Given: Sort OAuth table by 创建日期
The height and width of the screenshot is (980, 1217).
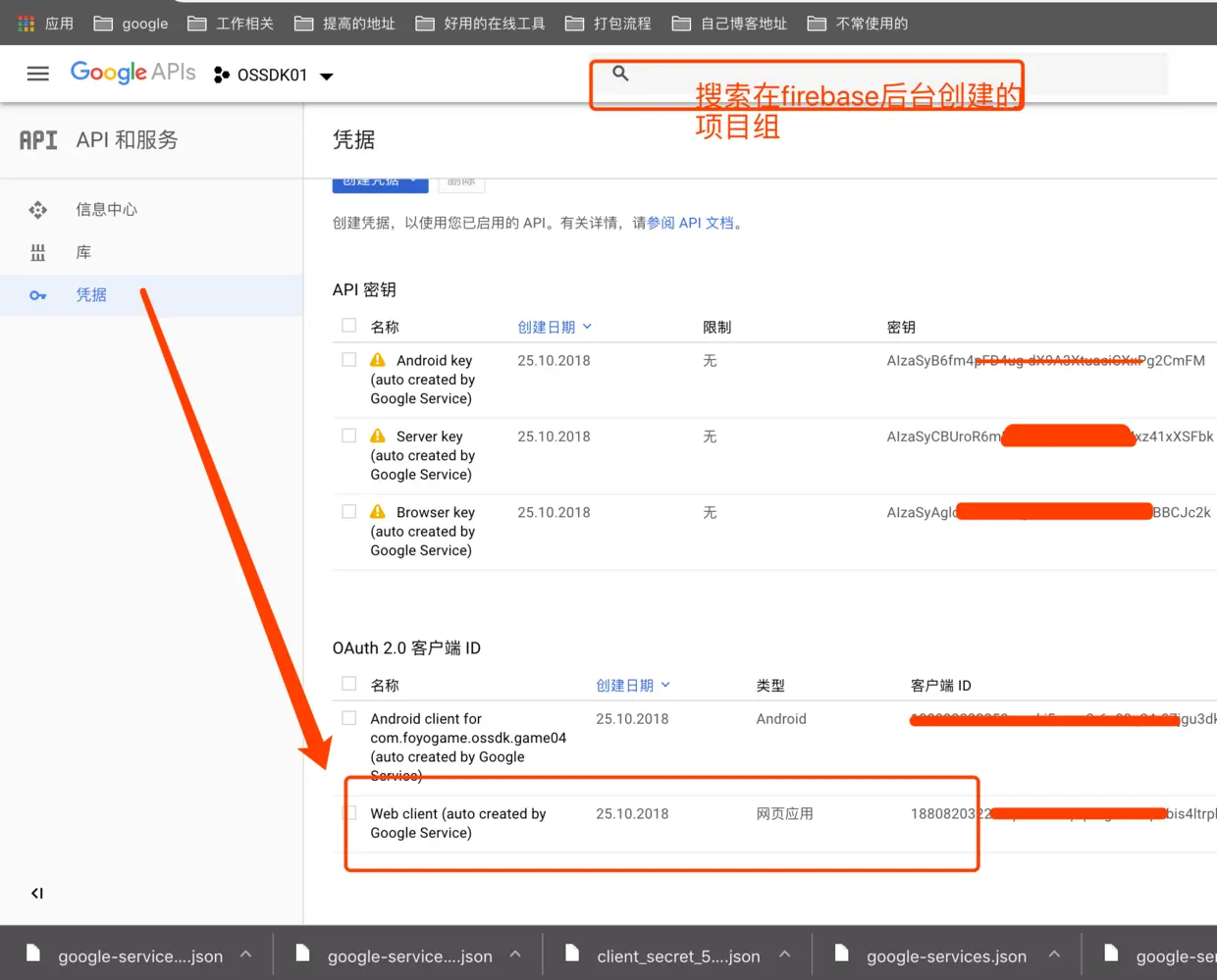Looking at the screenshot, I should (633, 685).
